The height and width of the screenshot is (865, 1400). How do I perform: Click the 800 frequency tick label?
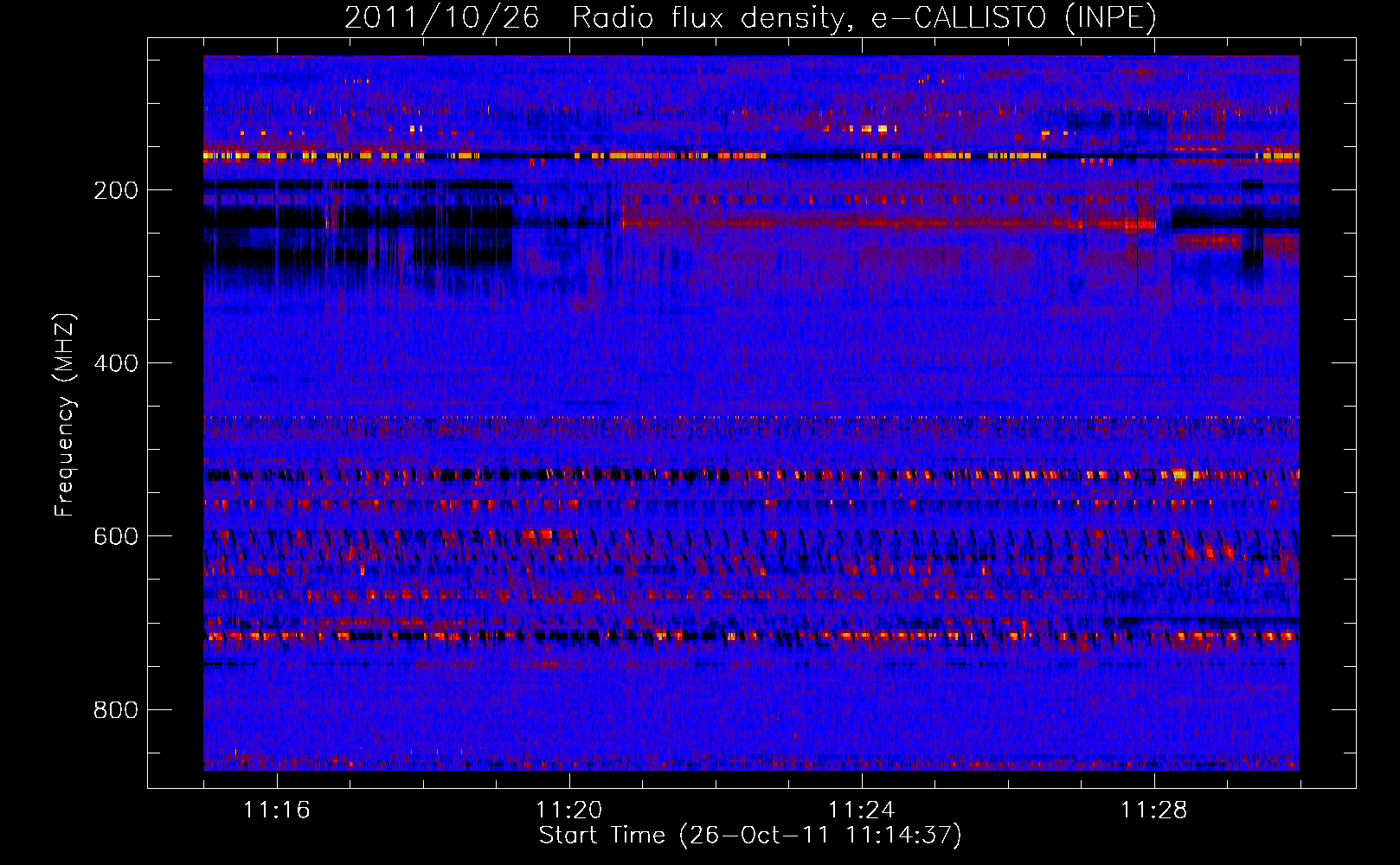pyautogui.click(x=116, y=709)
